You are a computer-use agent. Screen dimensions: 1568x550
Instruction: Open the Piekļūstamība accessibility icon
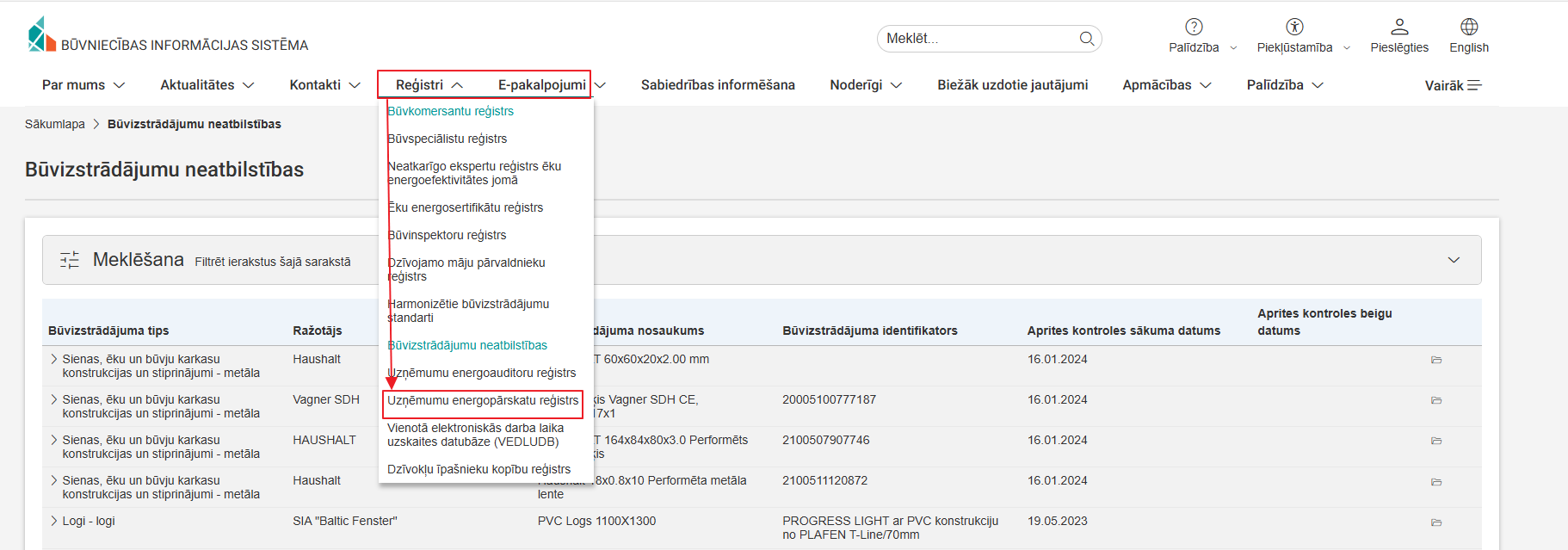1294,27
